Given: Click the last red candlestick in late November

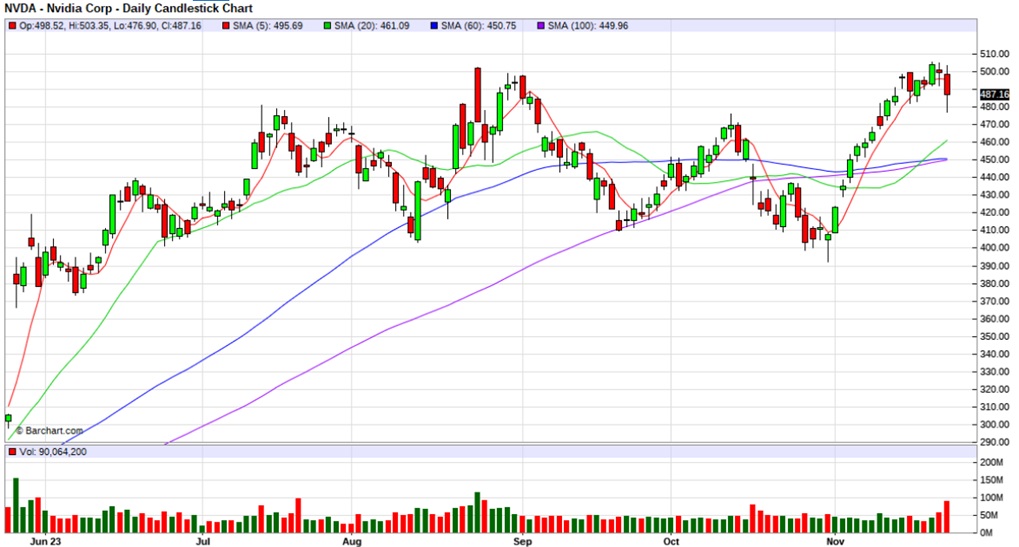Looking at the screenshot, I should (x=947, y=84).
